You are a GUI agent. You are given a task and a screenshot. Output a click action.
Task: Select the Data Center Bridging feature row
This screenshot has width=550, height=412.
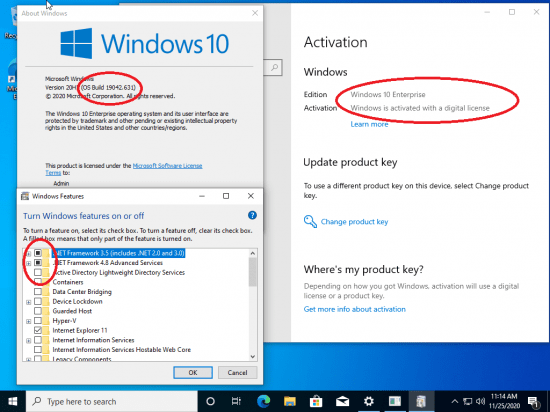[x=82, y=292]
